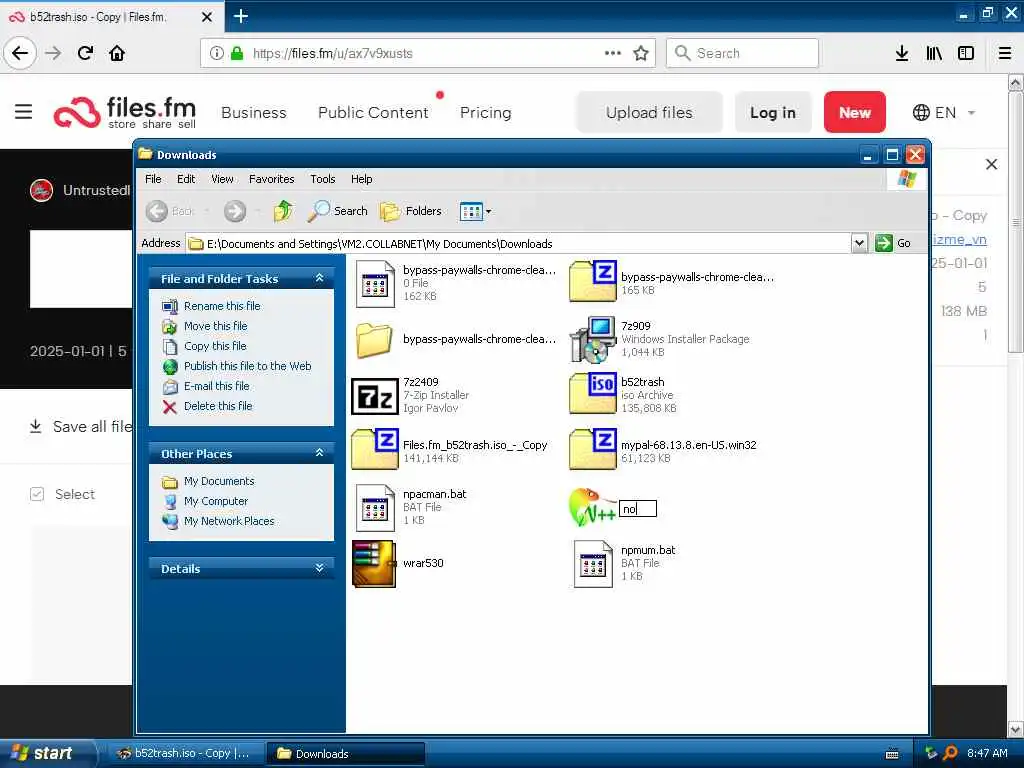This screenshot has width=1024, height=768.
Task: Select the wrar530 WinRAR icon
Action: coord(374,564)
